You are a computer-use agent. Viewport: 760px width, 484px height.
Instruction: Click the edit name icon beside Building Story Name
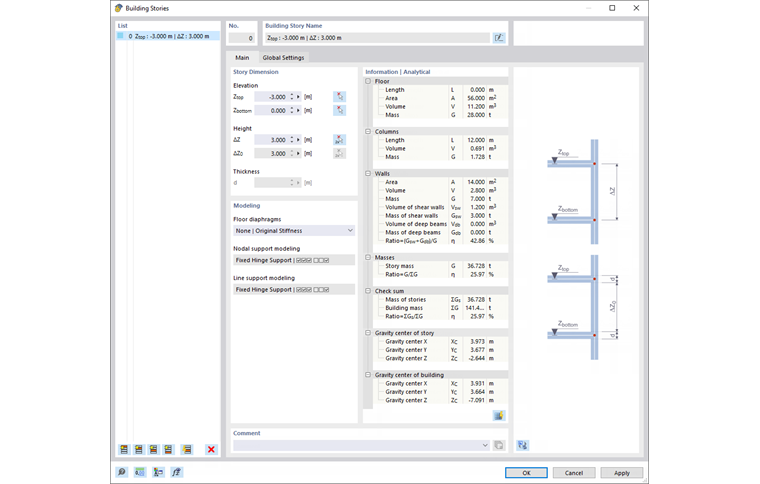click(x=499, y=38)
